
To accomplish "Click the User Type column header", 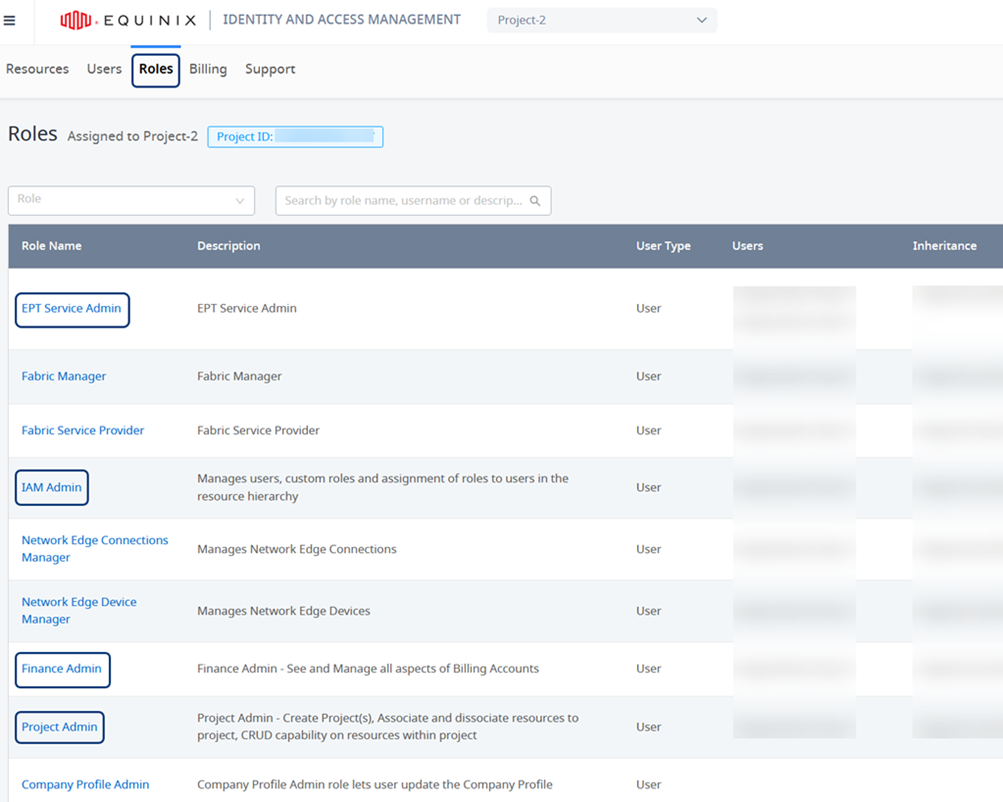I will click(x=663, y=246).
